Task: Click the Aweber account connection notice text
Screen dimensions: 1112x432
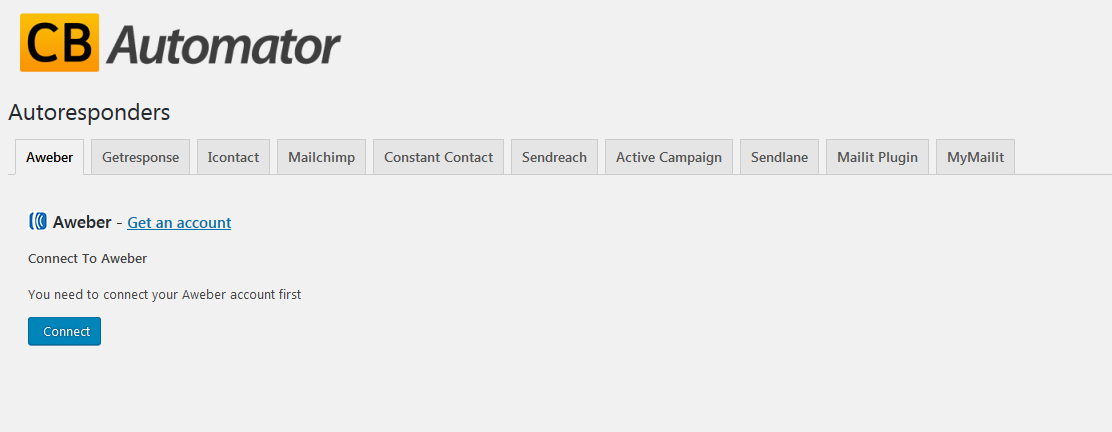Action: click(x=164, y=295)
